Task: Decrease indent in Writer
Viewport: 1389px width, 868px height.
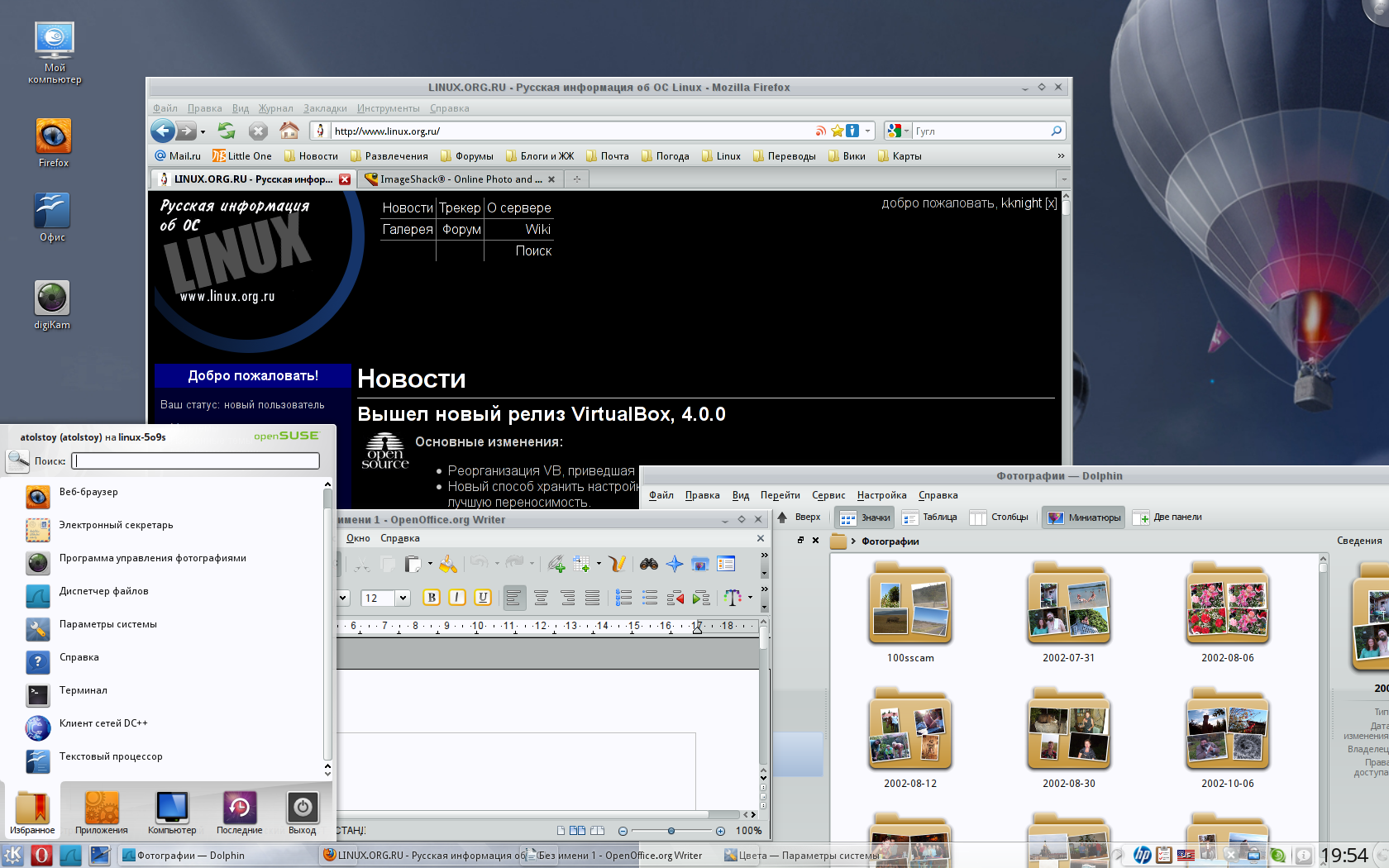Action: coord(675,597)
